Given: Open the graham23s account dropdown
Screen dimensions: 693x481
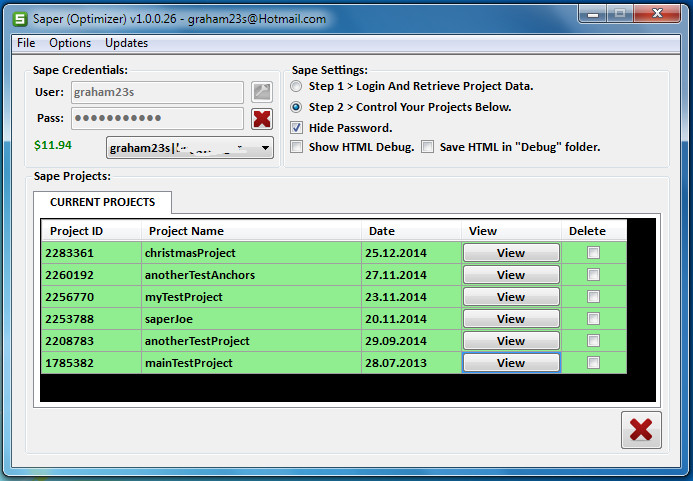Looking at the screenshot, I should pyautogui.click(x=190, y=148).
